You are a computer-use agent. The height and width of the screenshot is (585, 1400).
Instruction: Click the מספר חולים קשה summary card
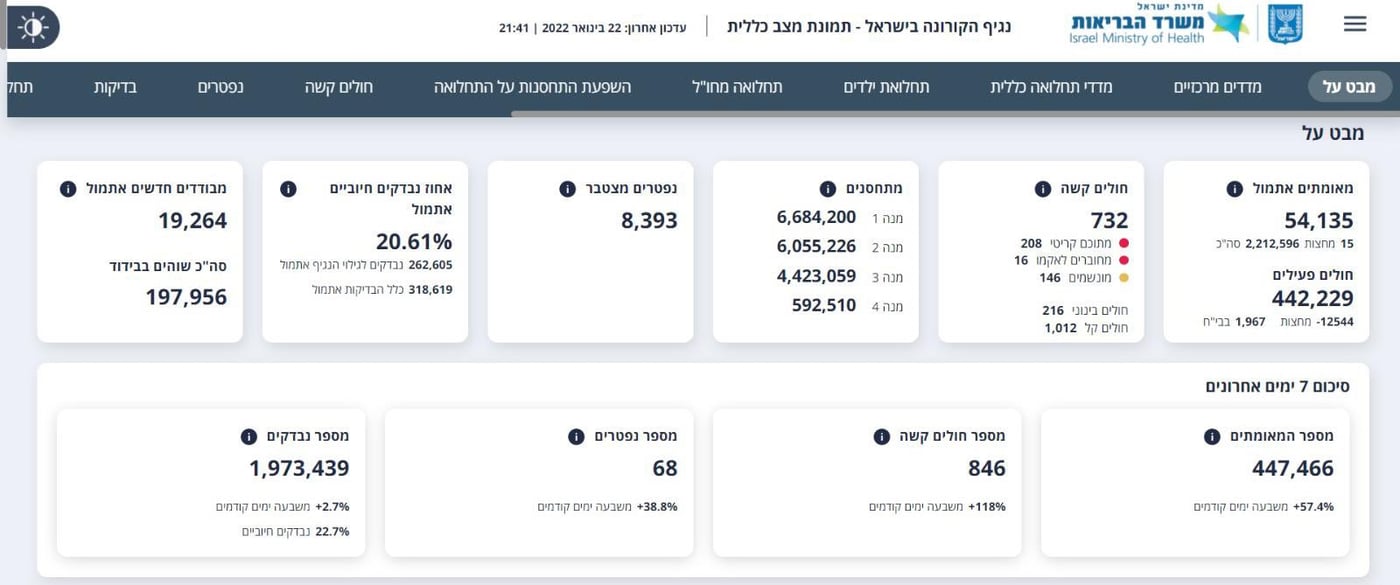(x=866, y=481)
